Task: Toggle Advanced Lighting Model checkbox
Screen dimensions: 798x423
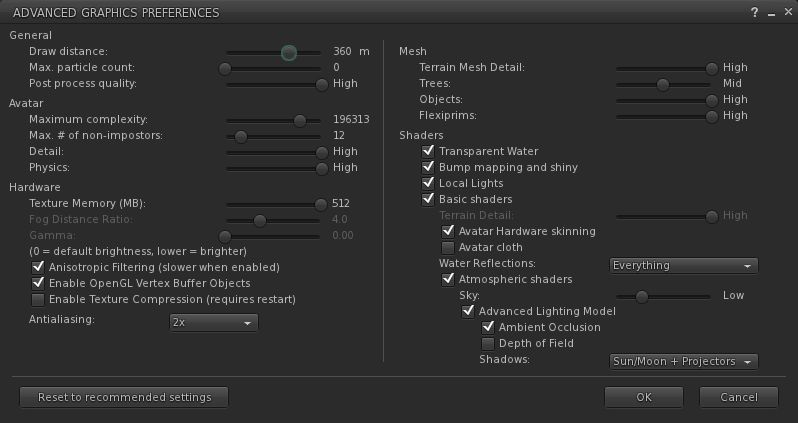Action: (468, 311)
